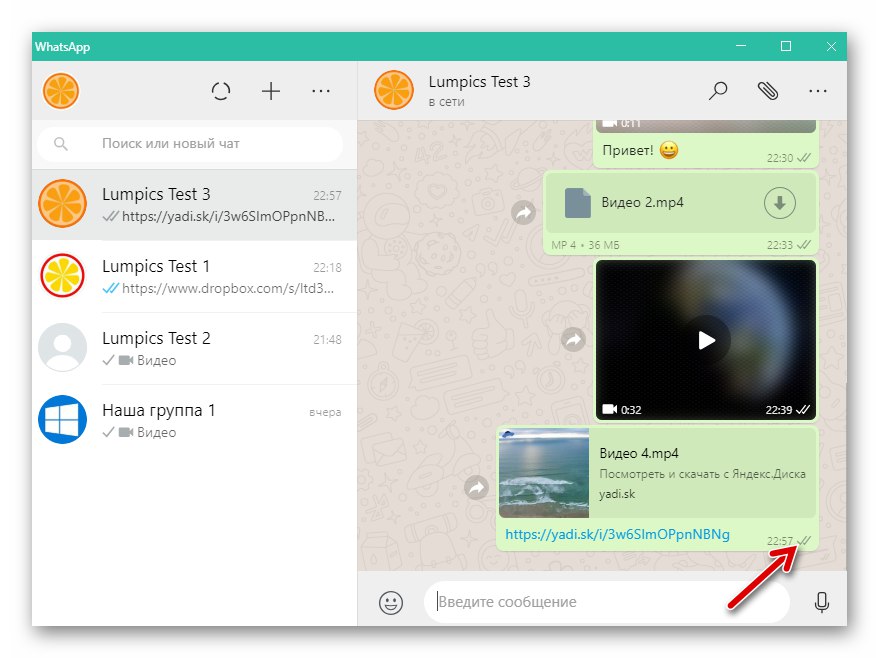
Task: Open the chat header three-dots menu
Action: [817, 90]
